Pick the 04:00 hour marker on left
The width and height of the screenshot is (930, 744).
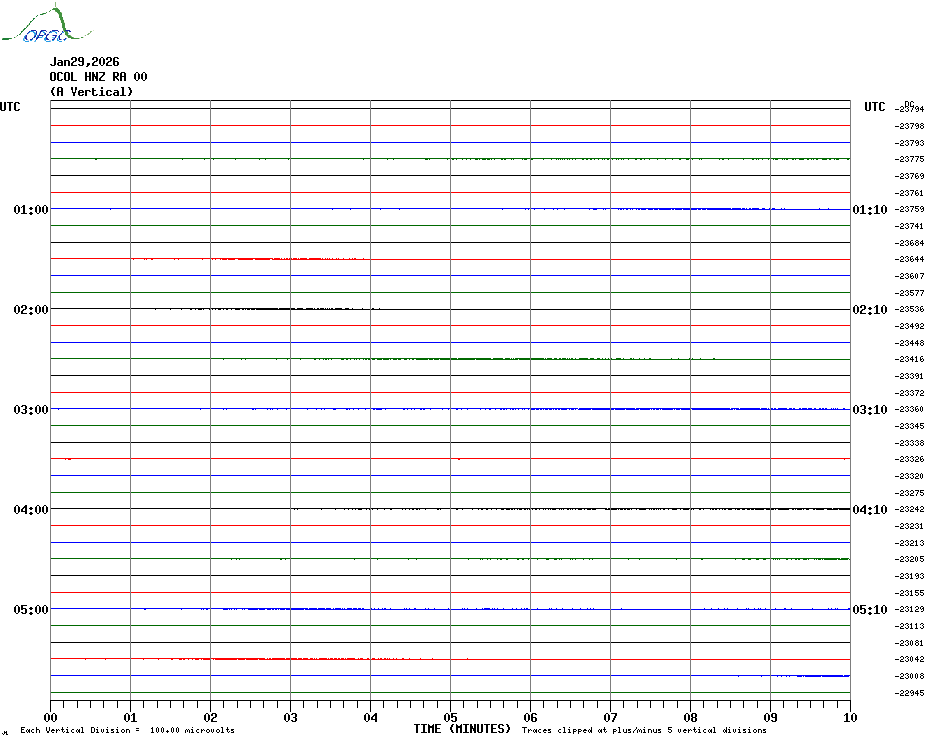[x=31, y=510]
